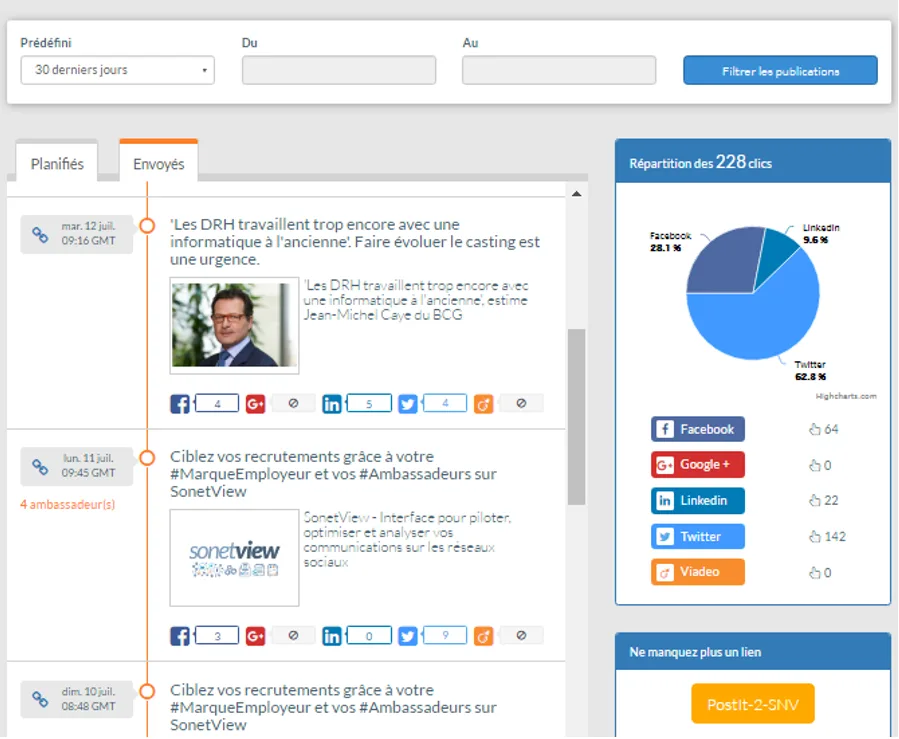
Task: Click Google+ icon in DRH post
Action: pyautogui.click(x=255, y=404)
